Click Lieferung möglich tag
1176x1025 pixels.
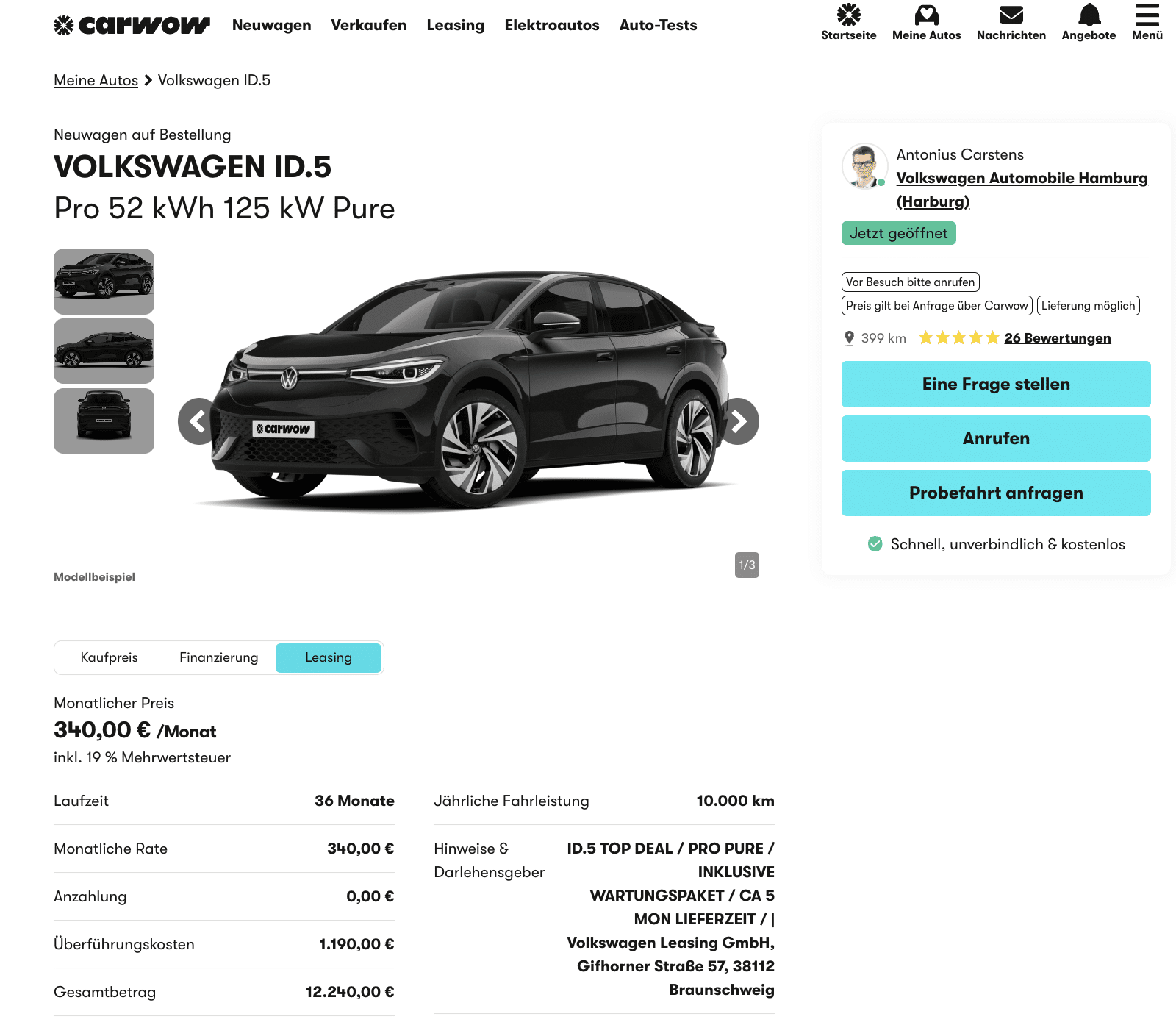point(1088,306)
